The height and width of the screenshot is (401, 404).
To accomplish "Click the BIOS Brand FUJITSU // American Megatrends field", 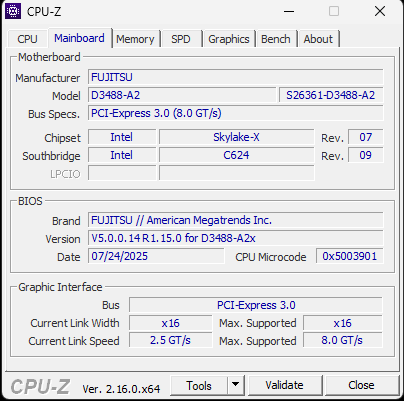I will click(236, 220).
